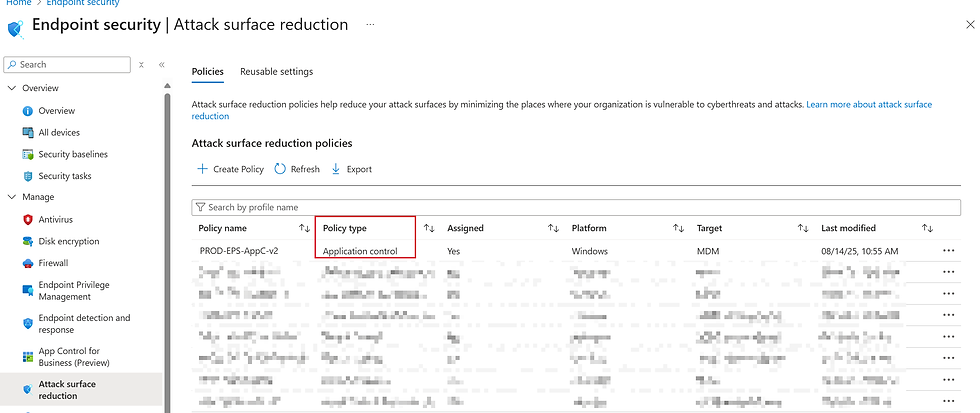The width and height of the screenshot is (980, 413).
Task: Click the Endpoint security shield icon
Action: 15,27
